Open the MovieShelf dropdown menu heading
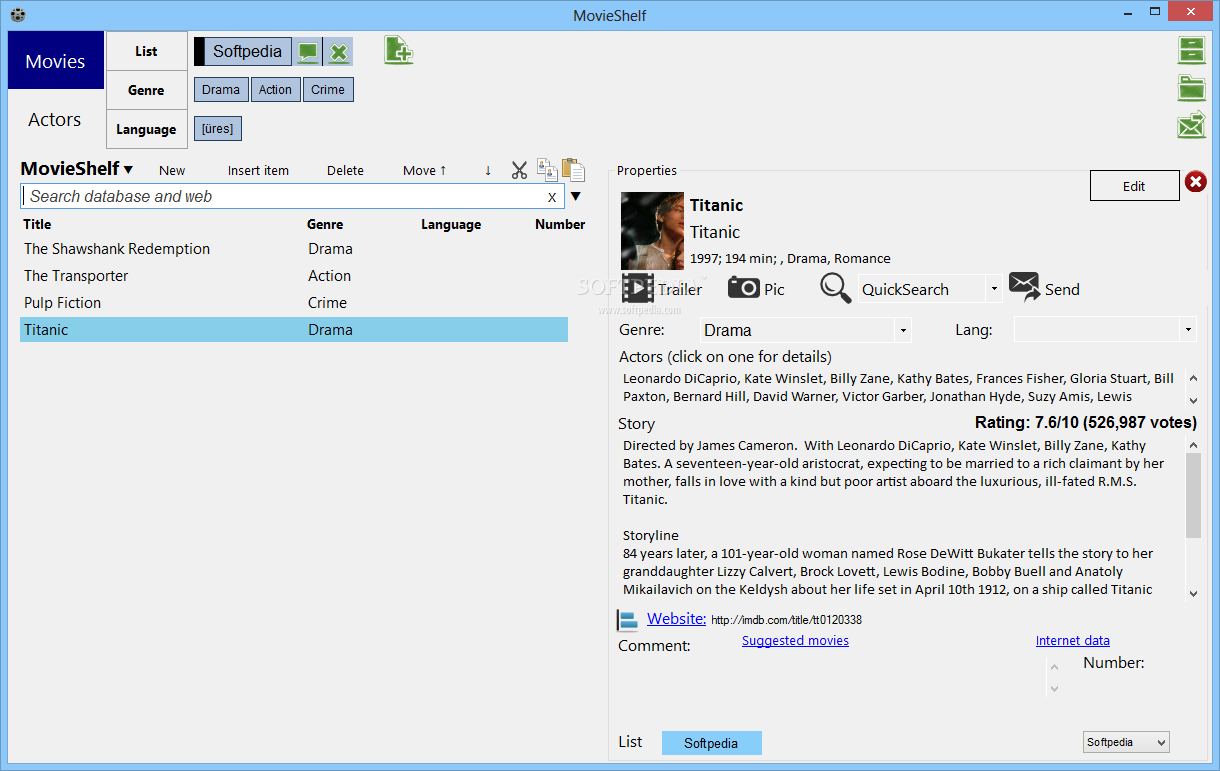This screenshot has width=1220, height=771. click(77, 169)
